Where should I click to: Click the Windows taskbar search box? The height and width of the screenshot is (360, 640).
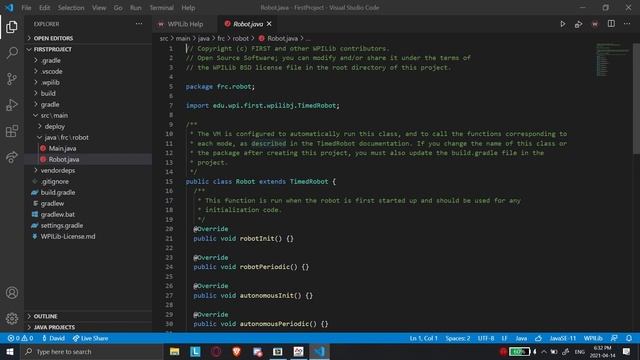[91, 351]
